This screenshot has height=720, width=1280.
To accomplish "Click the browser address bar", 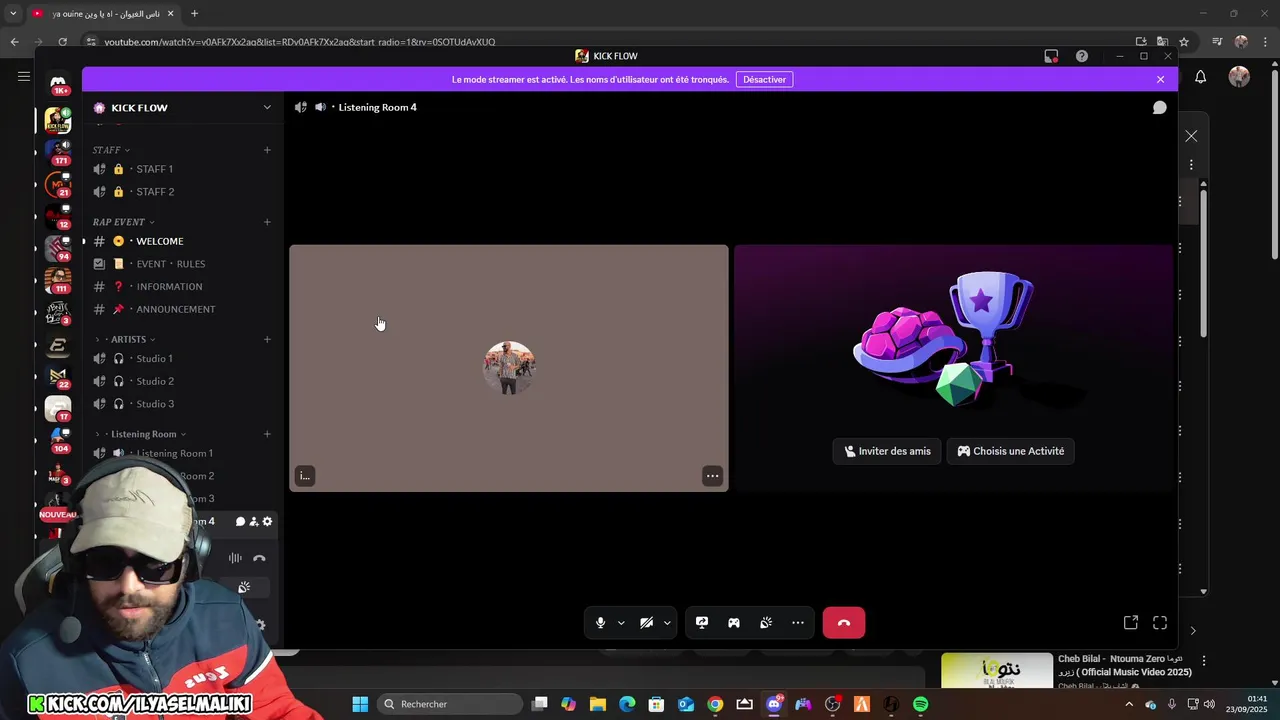I will pos(600,42).
